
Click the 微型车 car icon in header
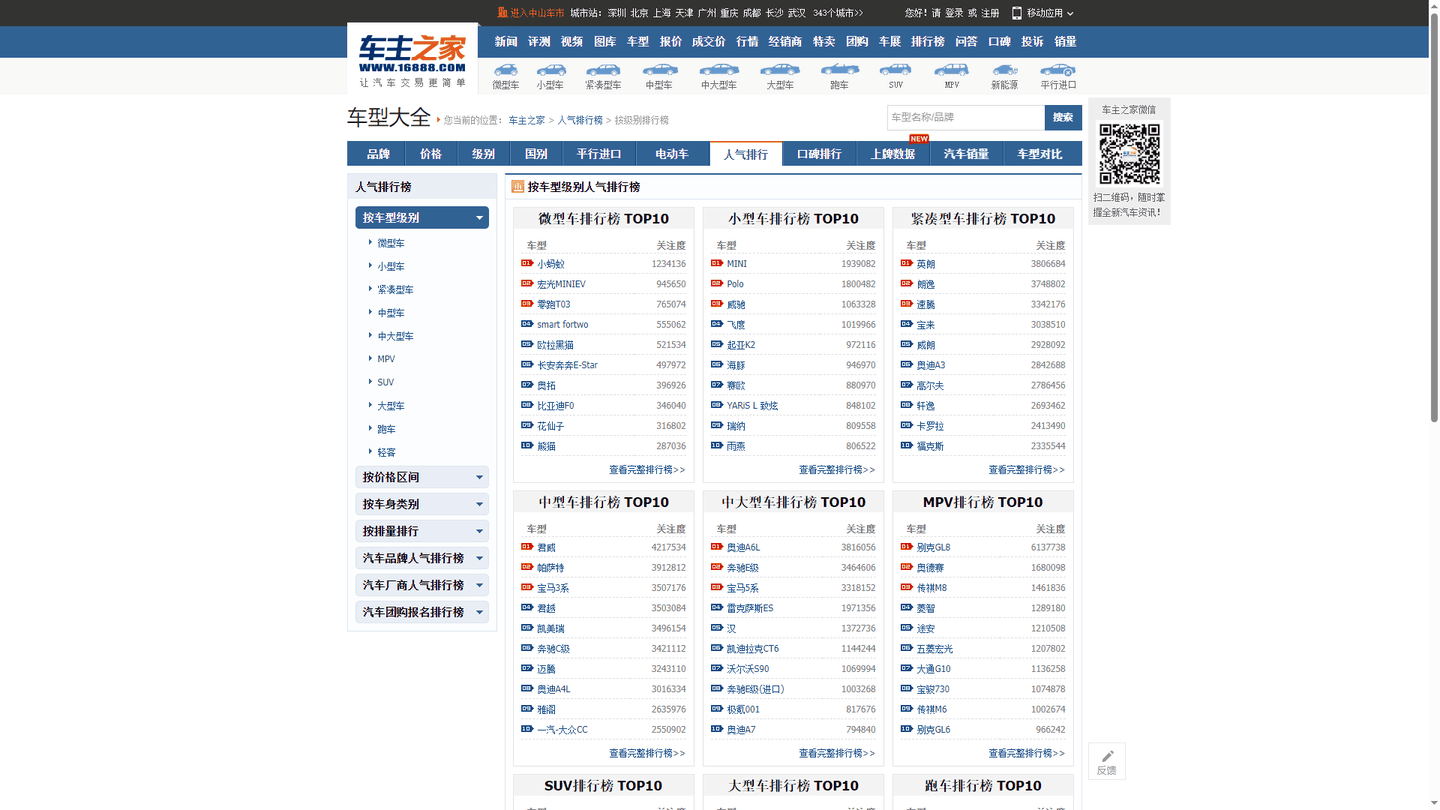coord(506,70)
